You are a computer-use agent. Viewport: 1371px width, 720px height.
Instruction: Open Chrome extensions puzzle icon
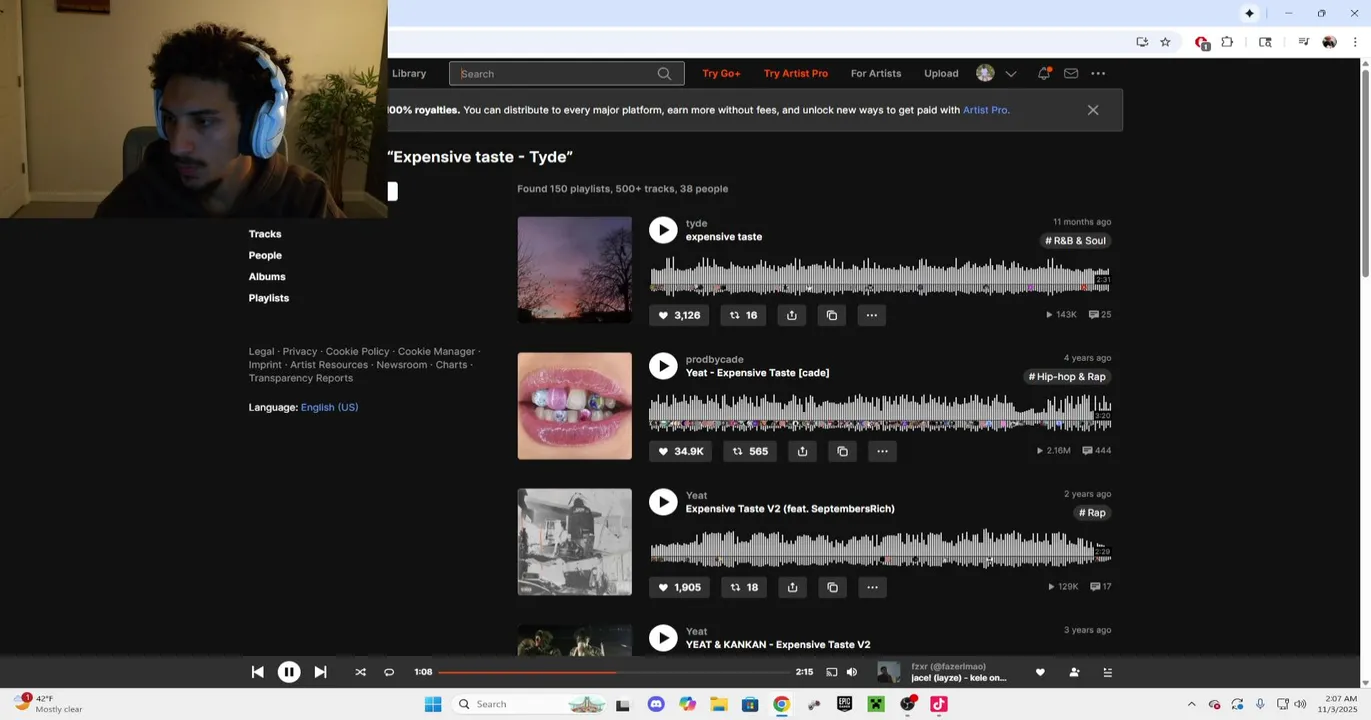tap(1227, 42)
